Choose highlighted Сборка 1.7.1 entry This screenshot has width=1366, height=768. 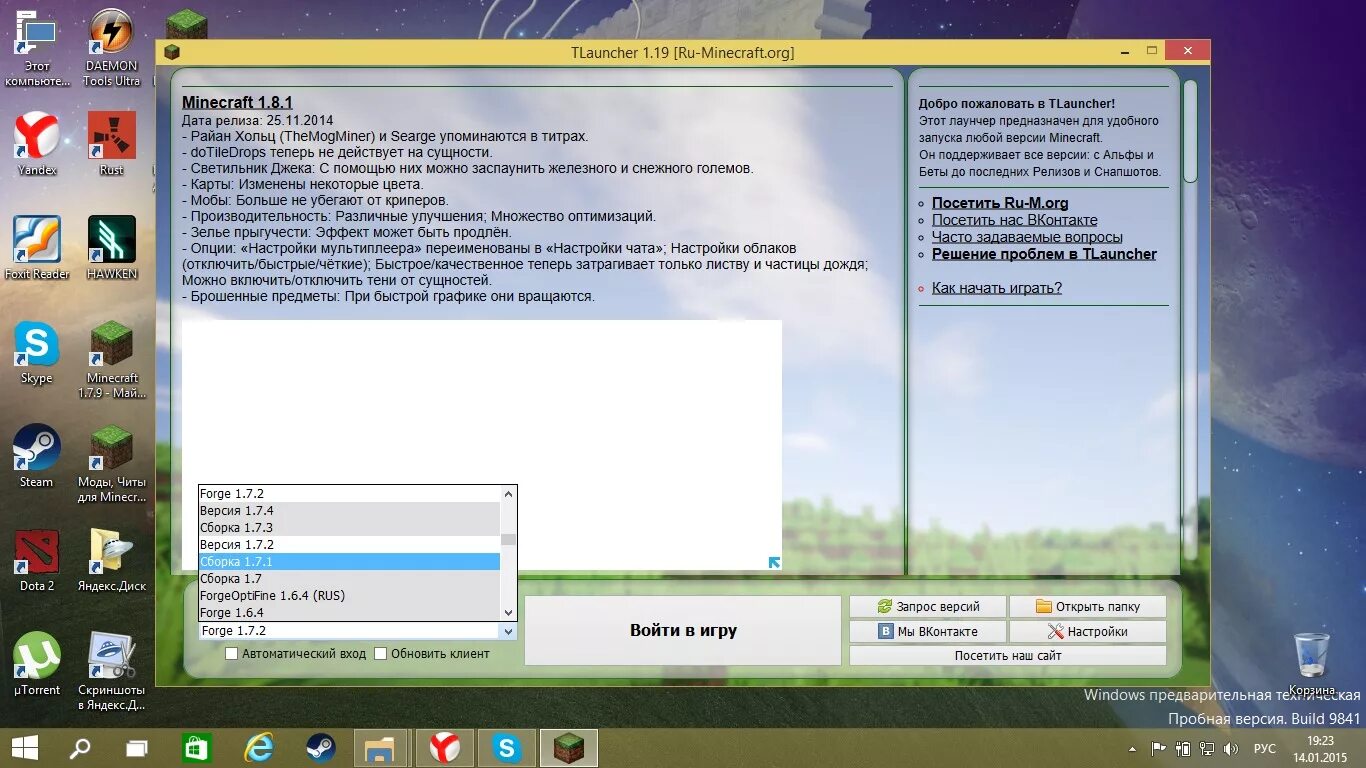349,562
